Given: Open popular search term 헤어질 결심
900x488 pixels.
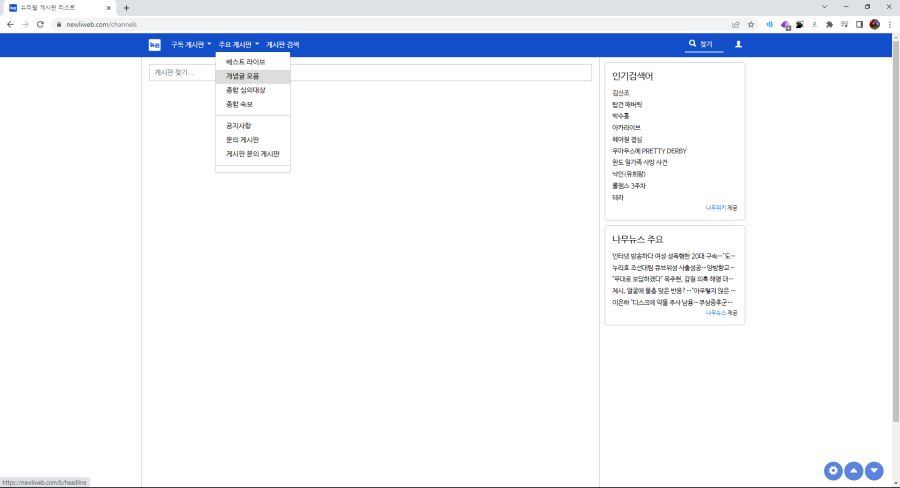Looking at the screenshot, I should tap(627, 140).
